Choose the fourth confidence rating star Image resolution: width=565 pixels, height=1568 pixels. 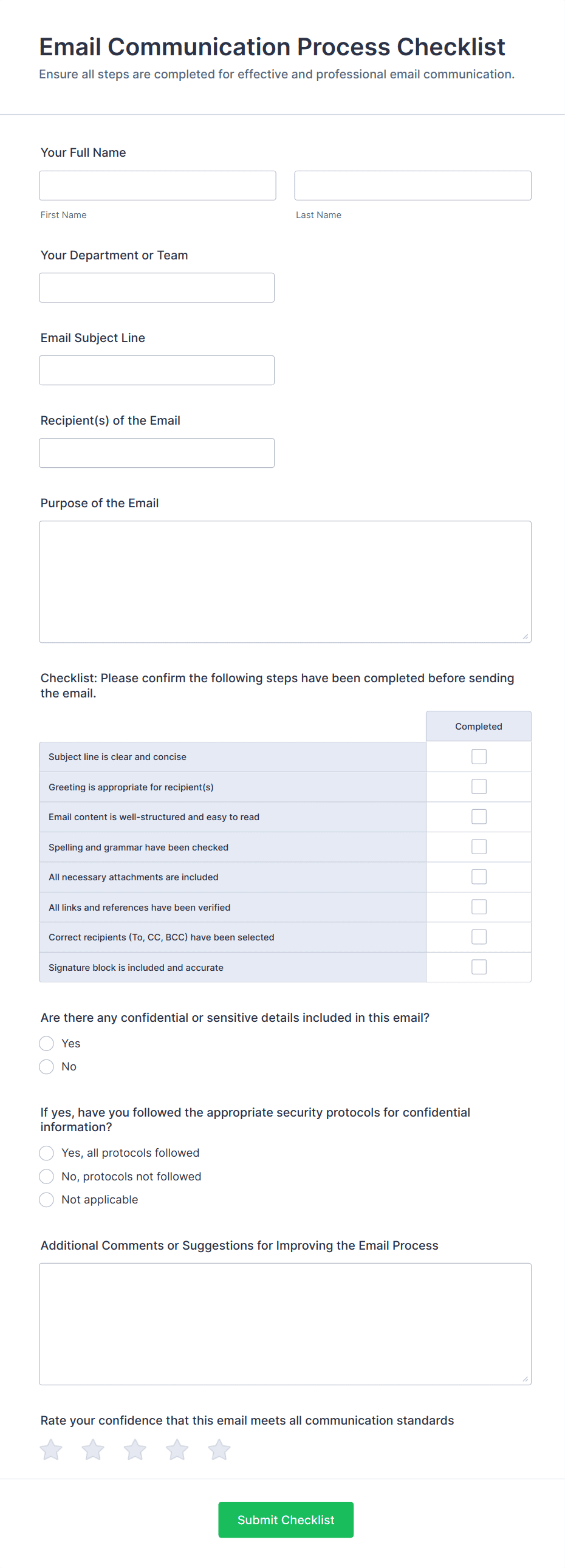click(177, 1450)
